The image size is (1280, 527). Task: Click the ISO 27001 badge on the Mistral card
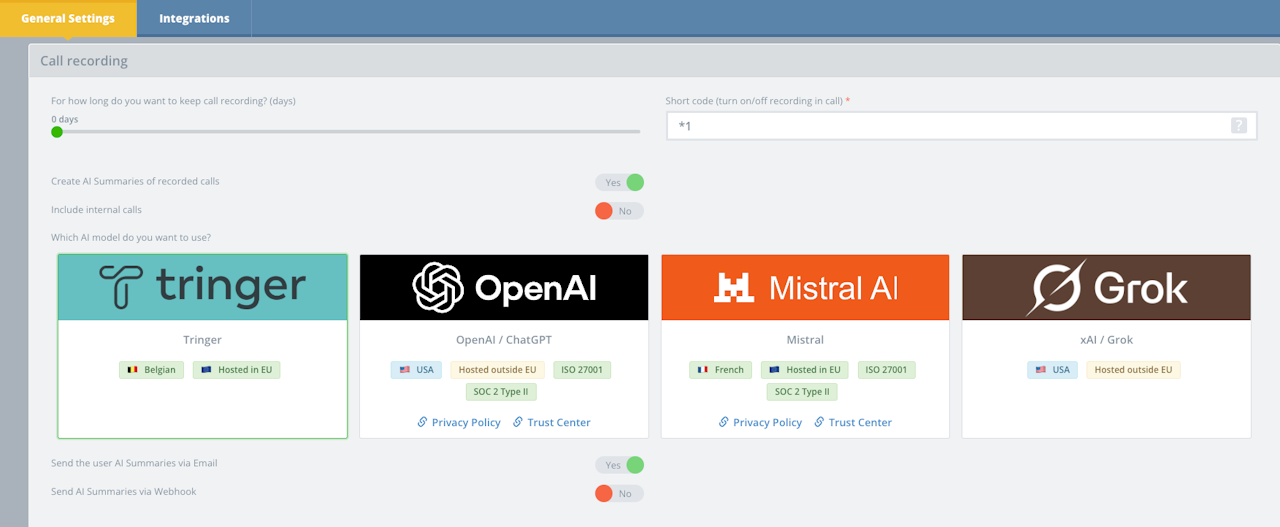[x=886, y=370]
